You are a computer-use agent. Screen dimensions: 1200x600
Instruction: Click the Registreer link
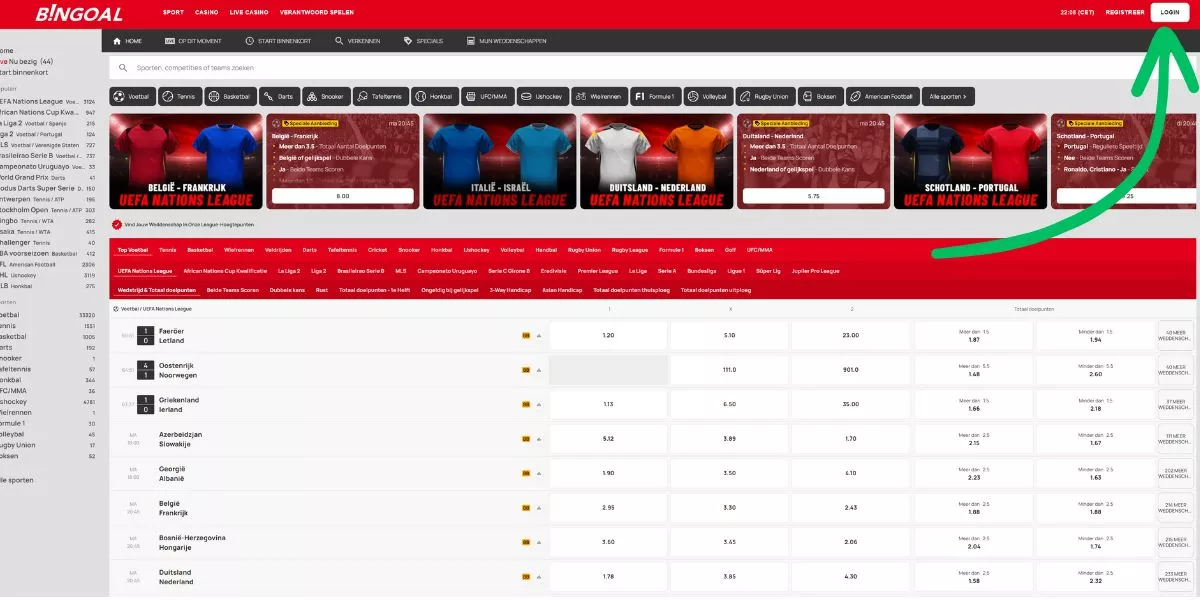point(1127,12)
